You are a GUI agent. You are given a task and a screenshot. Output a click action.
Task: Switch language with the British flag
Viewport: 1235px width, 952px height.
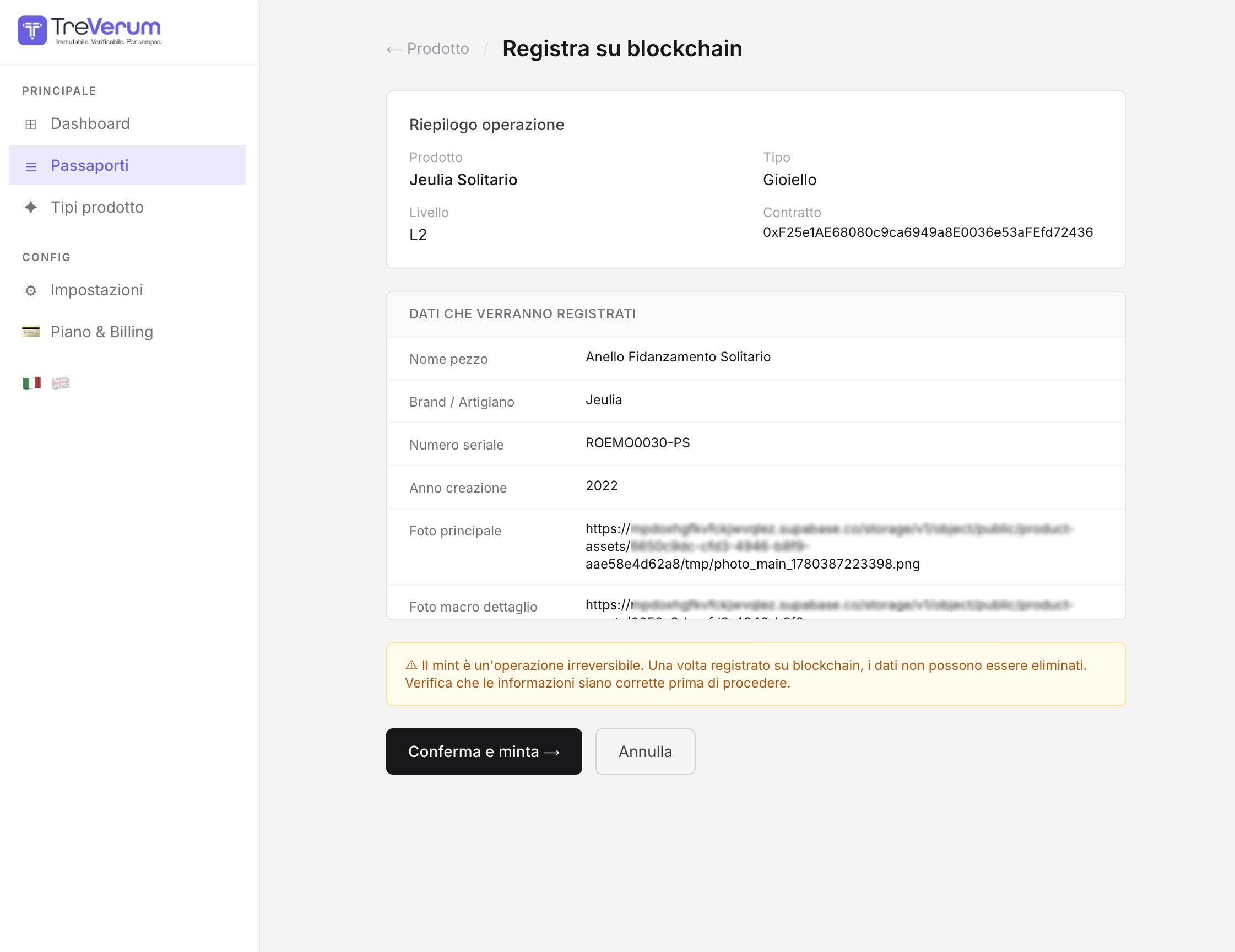[x=61, y=383]
